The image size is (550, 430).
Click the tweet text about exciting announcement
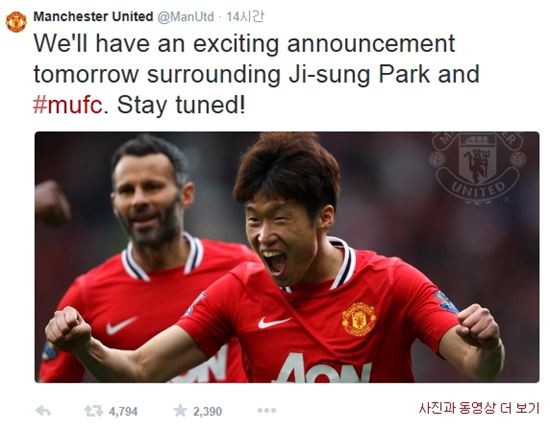click(256, 74)
